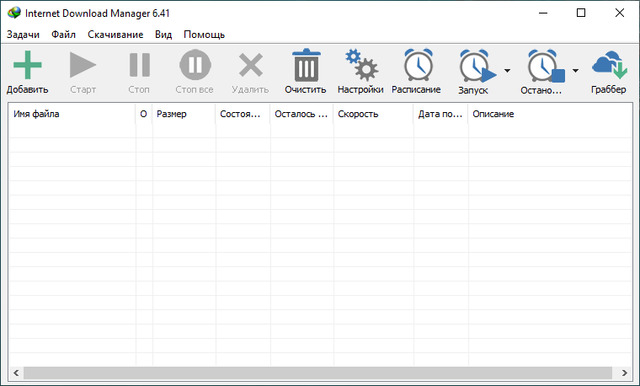Sort by Имя файла column header
The height and width of the screenshot is (386, 640).
72,114
